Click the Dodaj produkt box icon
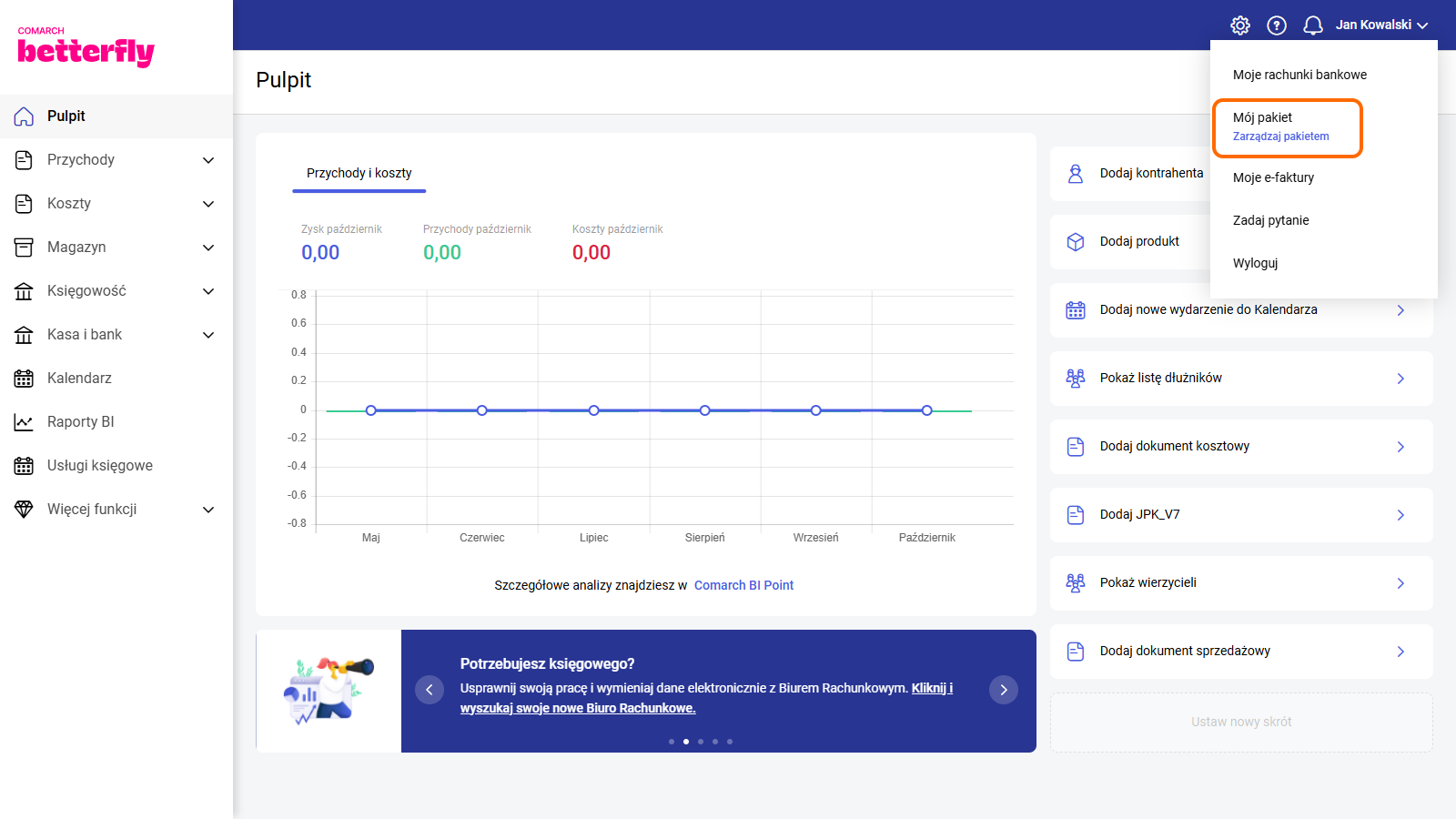Screen dimensions: 1456x819 tap(1076, 242)
